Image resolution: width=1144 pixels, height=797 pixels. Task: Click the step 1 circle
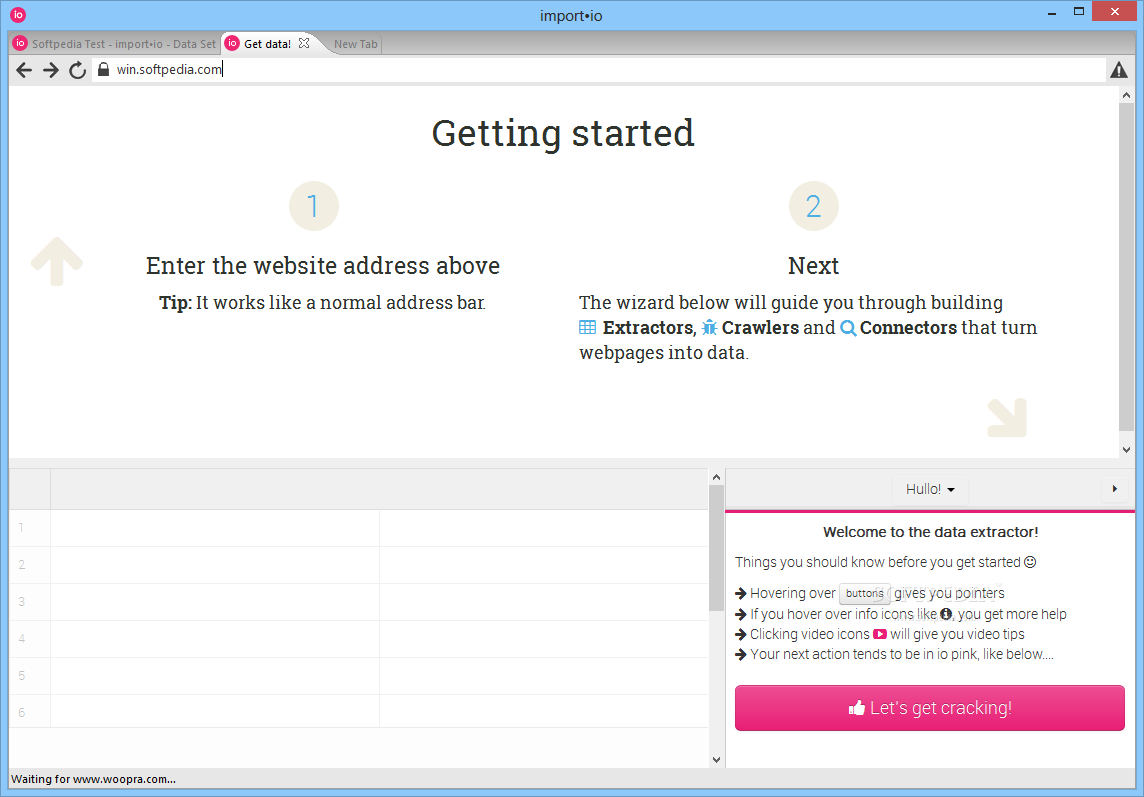click(314, 206)
